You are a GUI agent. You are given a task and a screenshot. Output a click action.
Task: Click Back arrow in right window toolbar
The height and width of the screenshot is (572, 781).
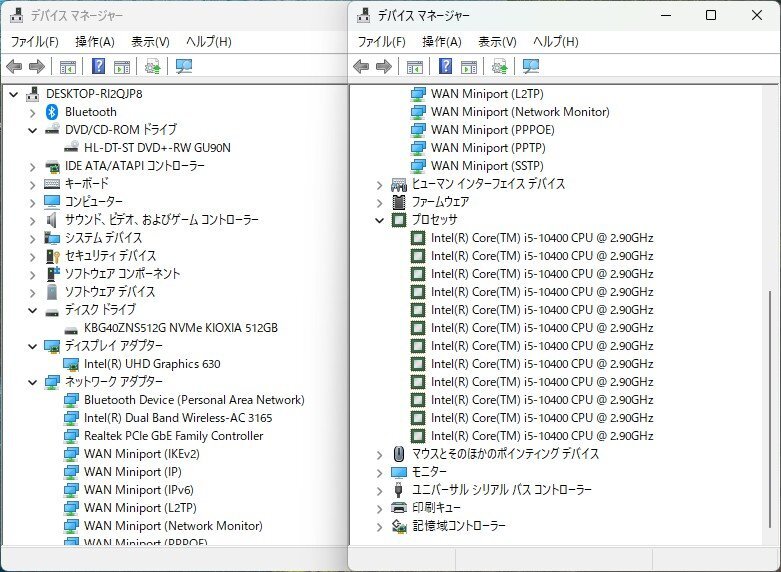pyautogui.click(x=361, y=66)
